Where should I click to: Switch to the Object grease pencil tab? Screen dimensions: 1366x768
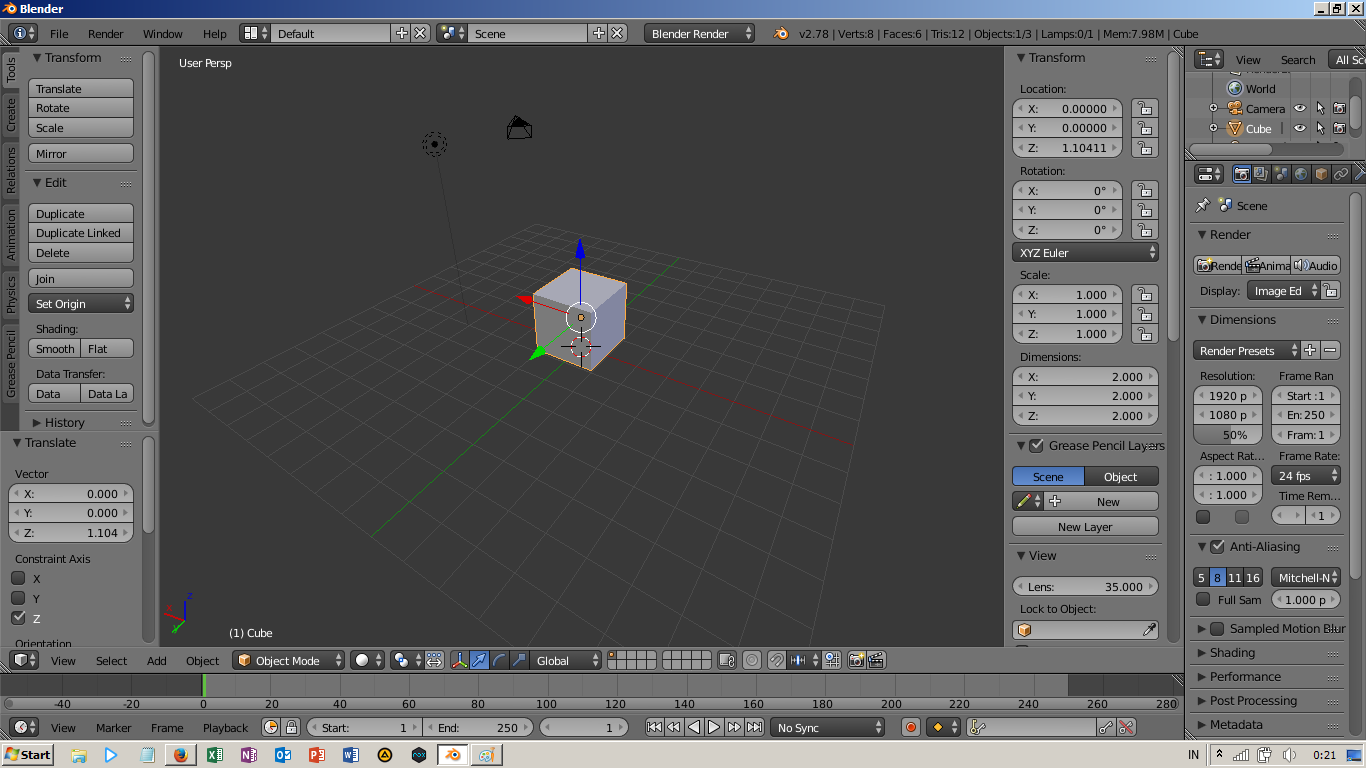[1120, 477]
